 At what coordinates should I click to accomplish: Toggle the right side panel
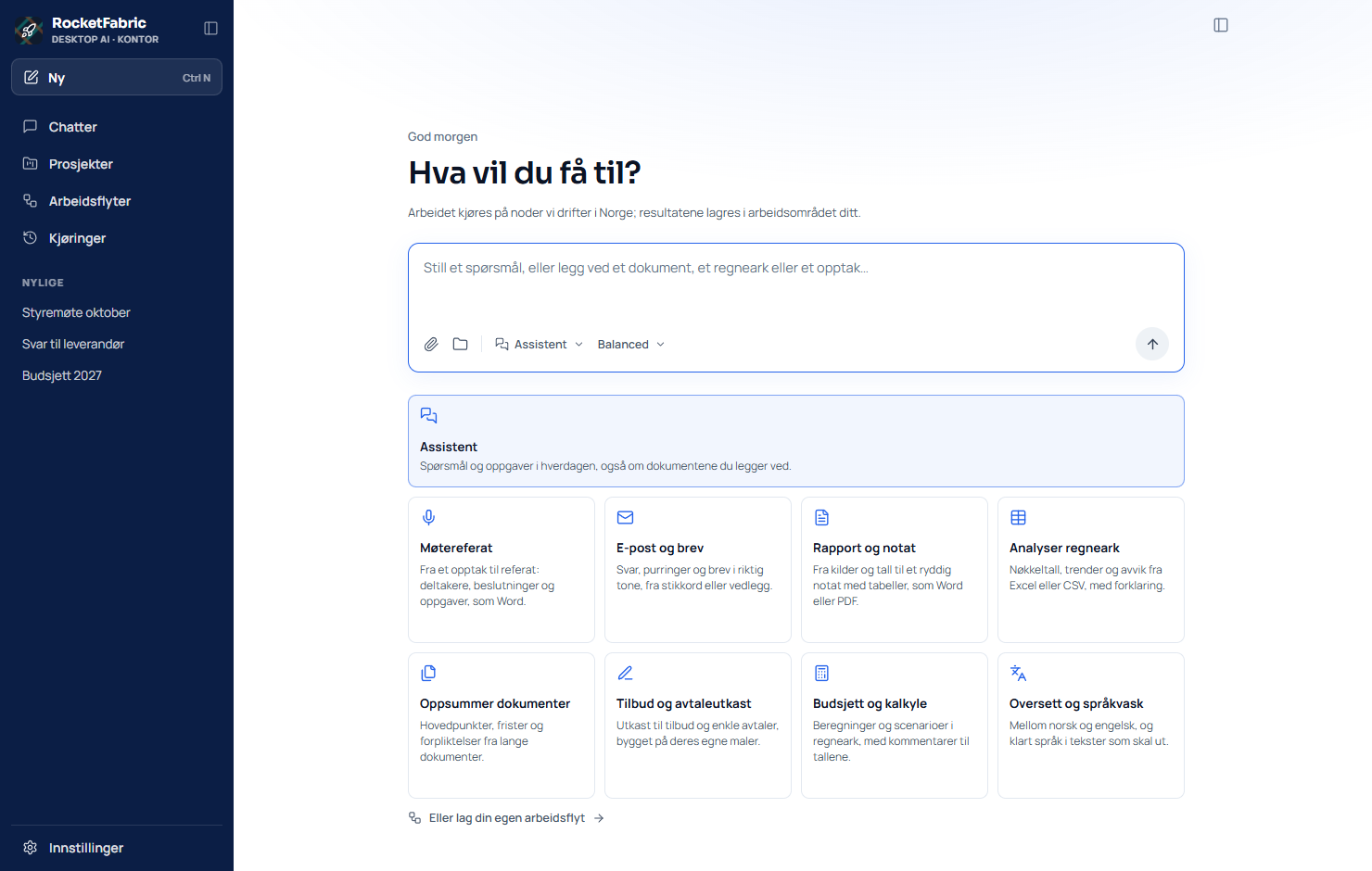[x=1221, y=25]
